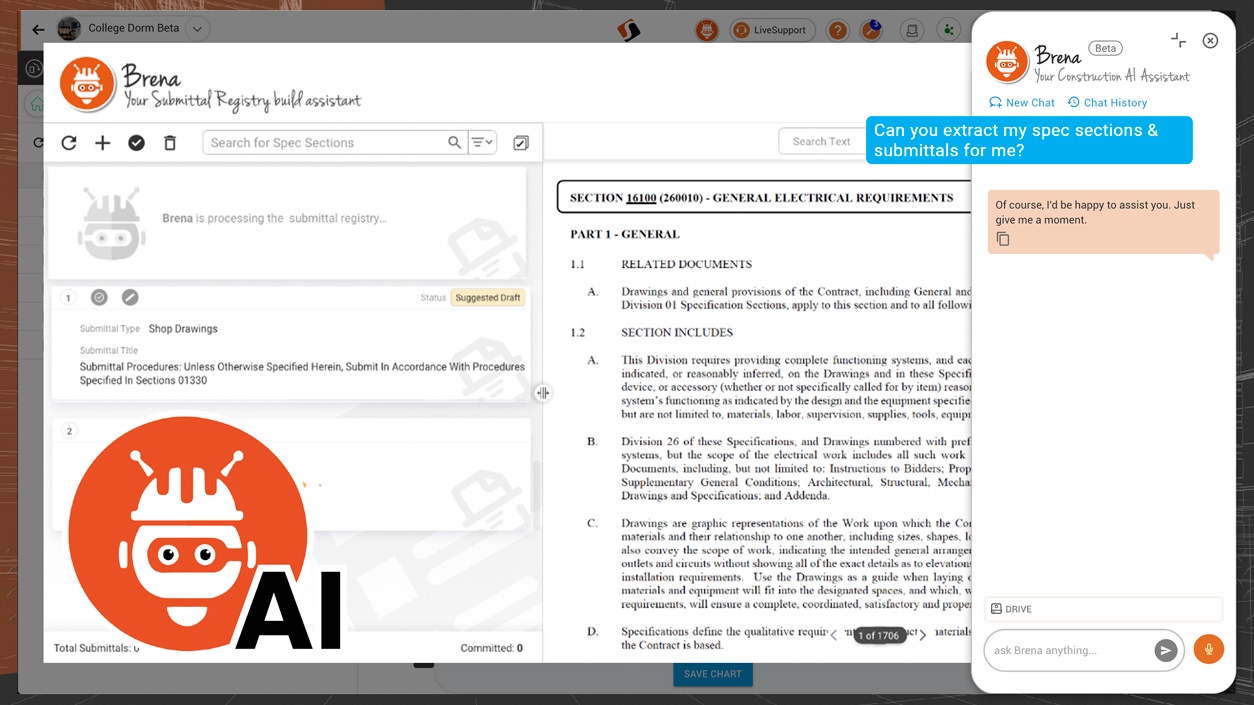The width and height of the screenshot is (1254, 705).
Task: Expand the College Dorm Beta project dropdown
Action: [197, 29]
